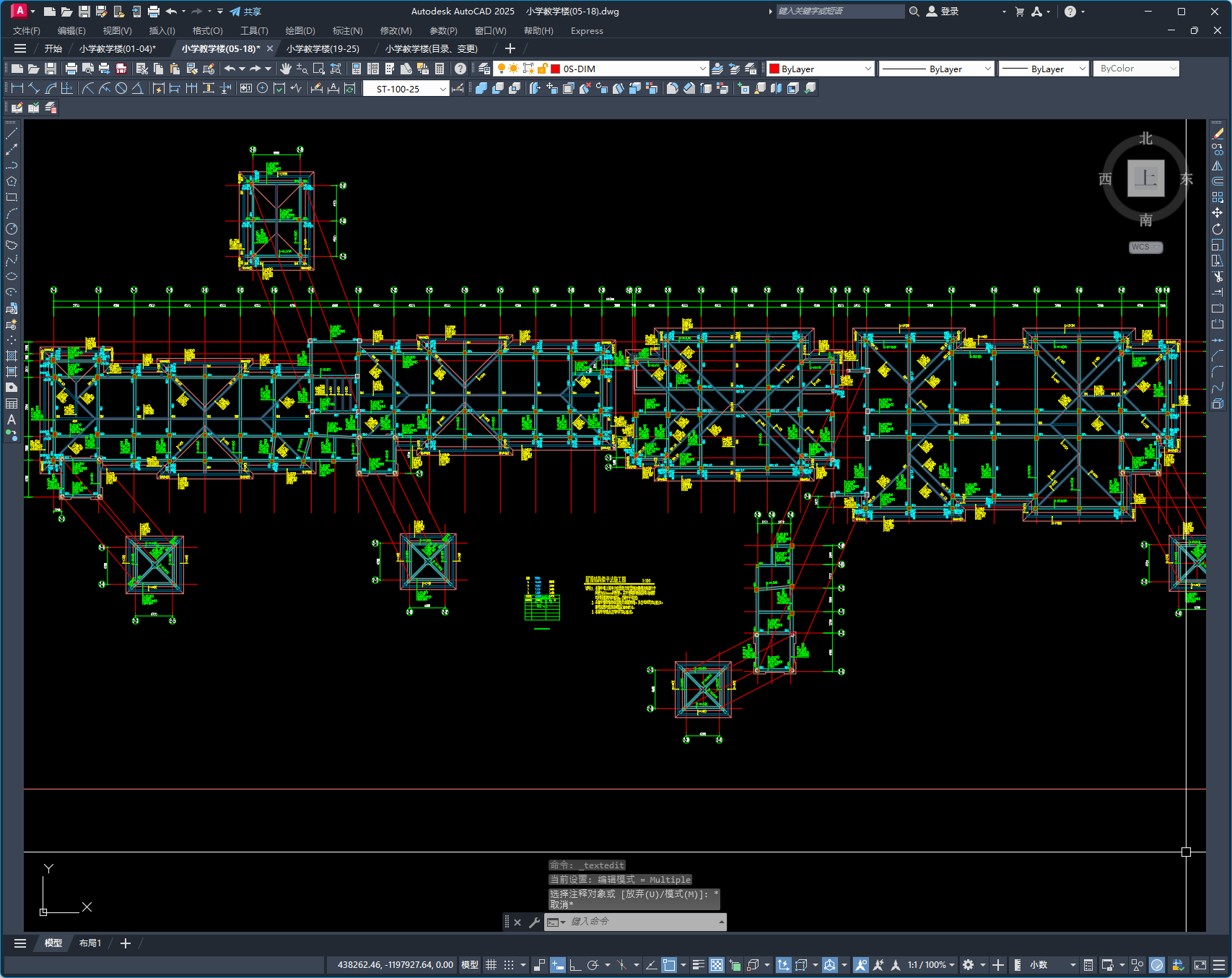Screen dimensions: 1232x978
Task: Select the Move tool in modify toolbar
Action: (1218, 213)
